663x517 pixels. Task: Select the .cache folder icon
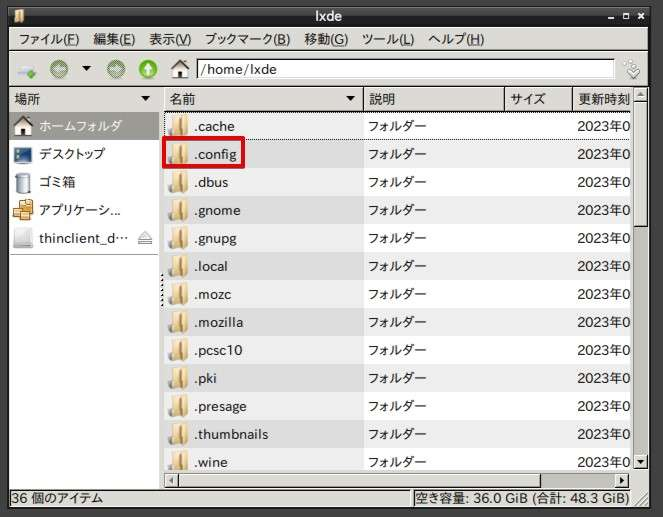[178, 126]
